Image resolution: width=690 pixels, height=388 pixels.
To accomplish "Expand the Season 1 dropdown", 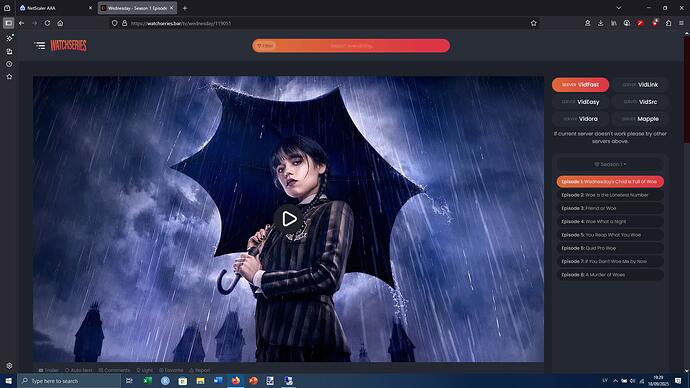I will click(610, 164).
